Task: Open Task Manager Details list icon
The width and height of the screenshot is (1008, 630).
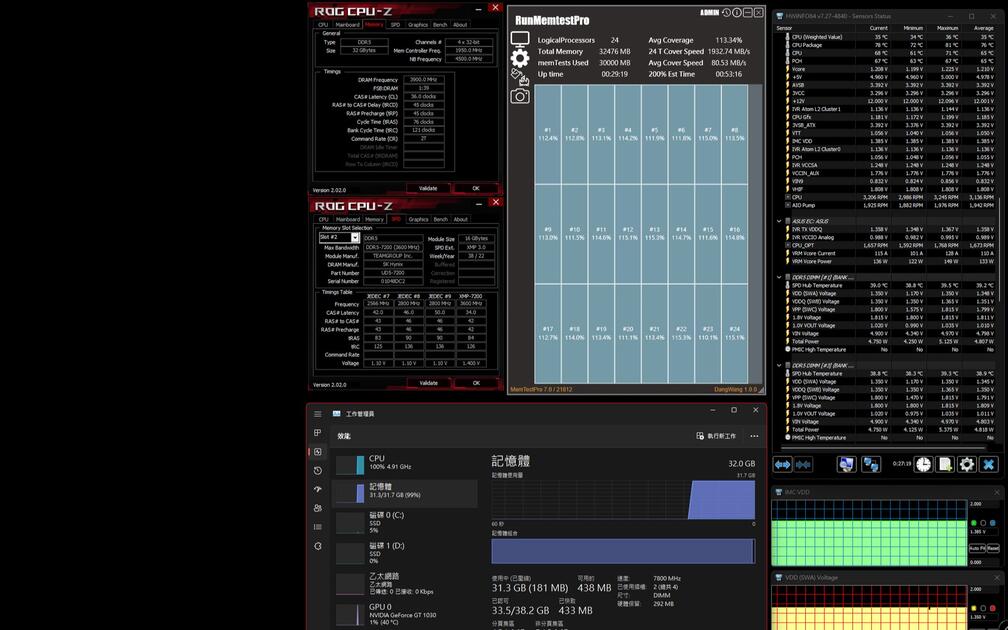Action: point(318,527)
